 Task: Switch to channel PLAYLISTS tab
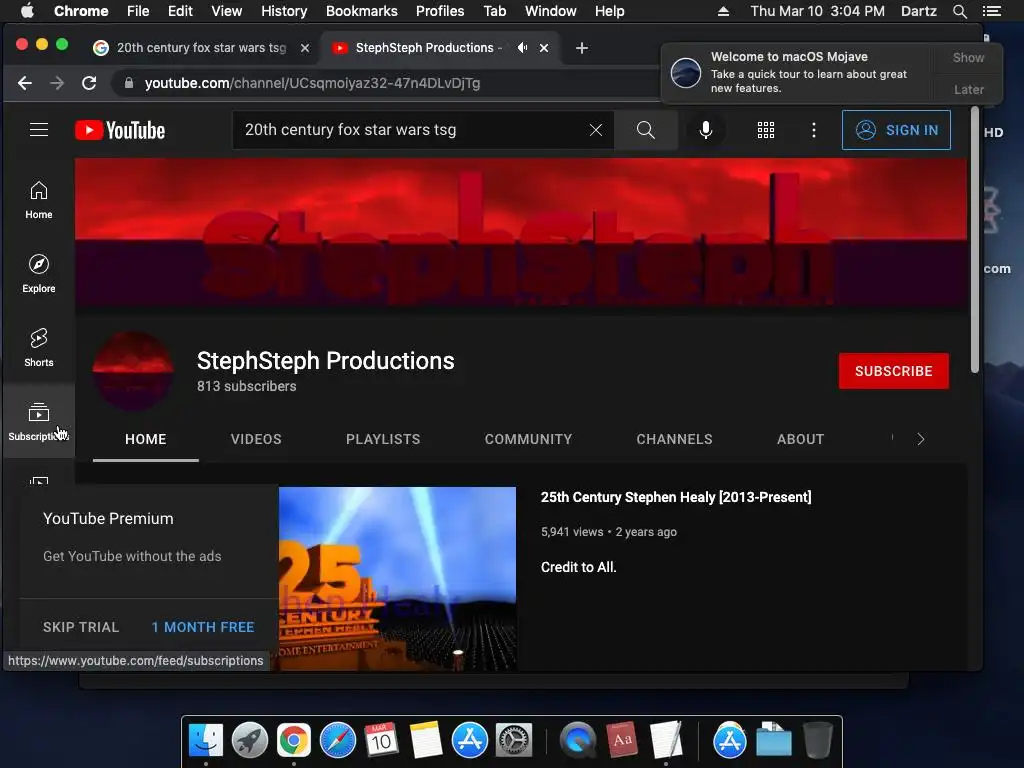pyautogui.click(x=383, y=439)
